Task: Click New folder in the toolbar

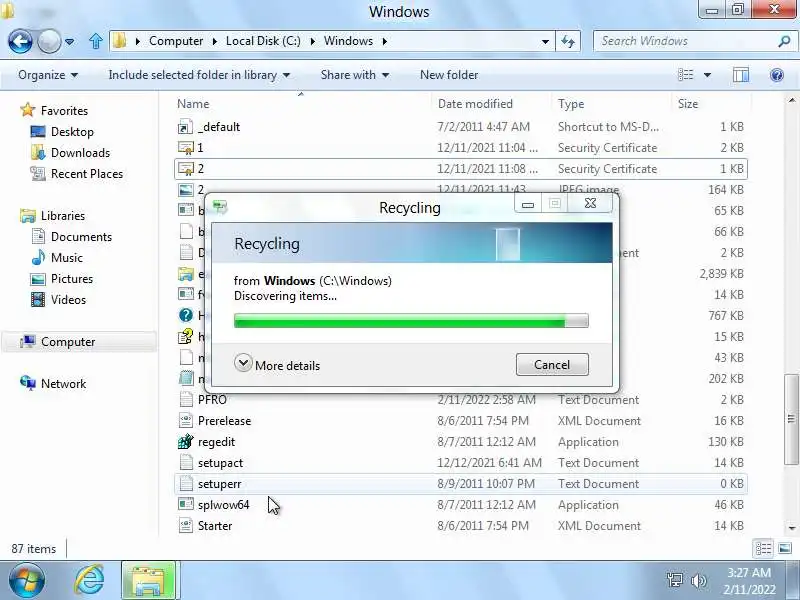Action: (449, 75)
